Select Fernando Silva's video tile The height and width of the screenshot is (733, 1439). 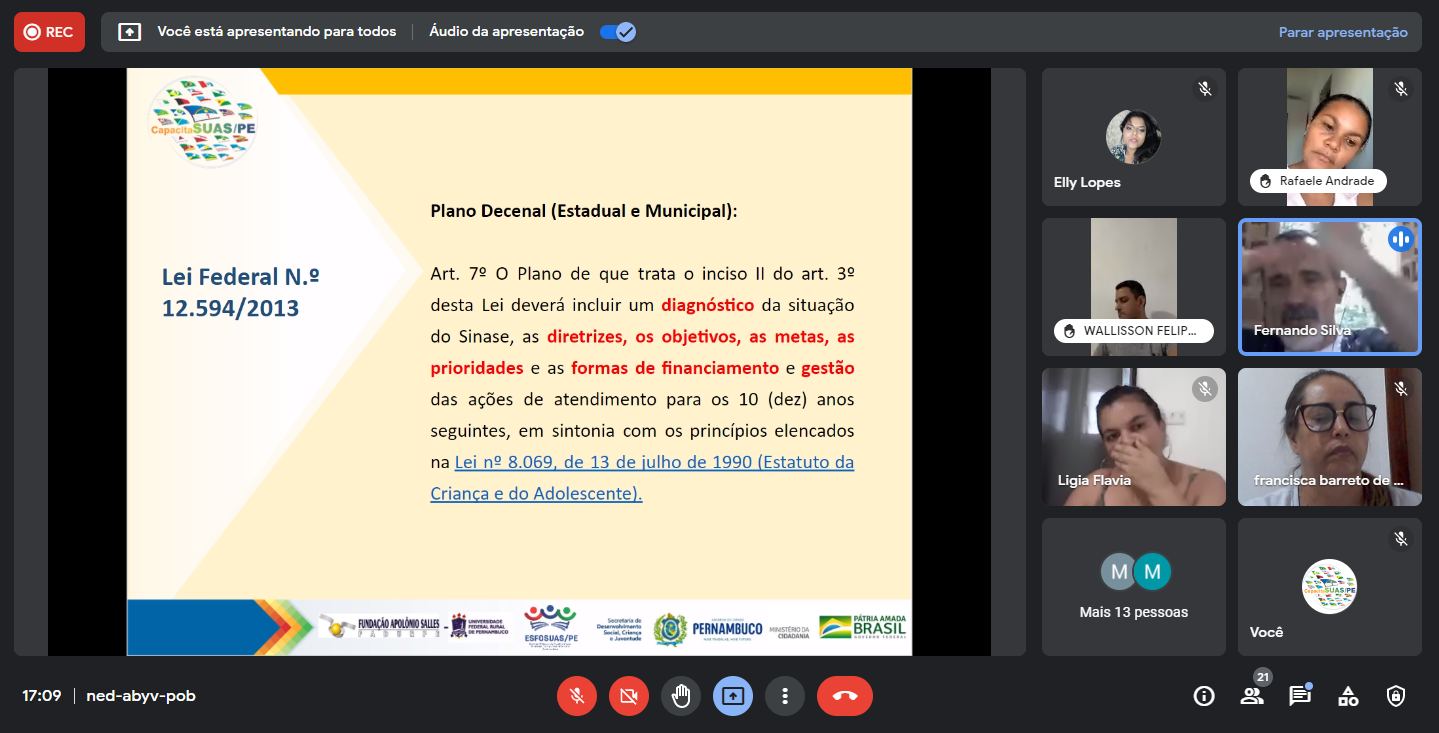tap(1329, 287)
